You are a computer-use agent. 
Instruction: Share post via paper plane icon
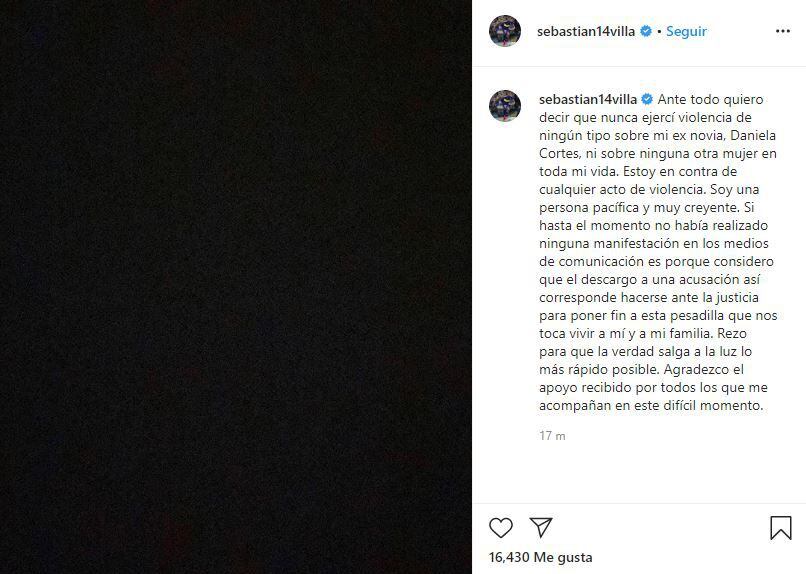[541, 527]
